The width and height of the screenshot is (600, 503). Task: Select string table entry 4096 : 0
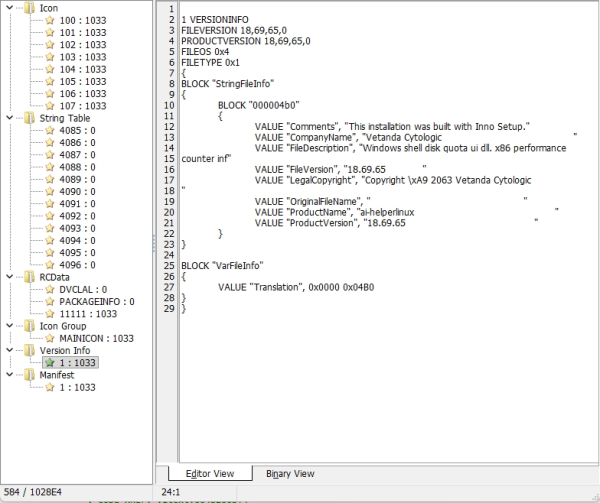pos(77,265)
